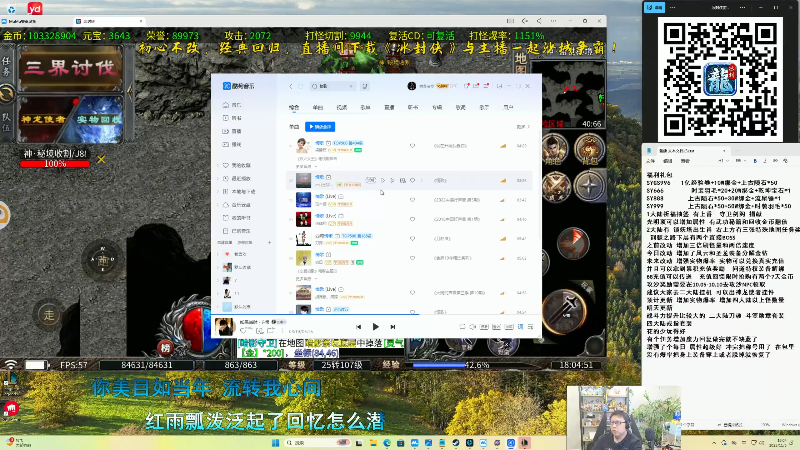Click the Windows Start button on taskbar
800x450 pixels.
pyautogui.click(x=276, y=442)
